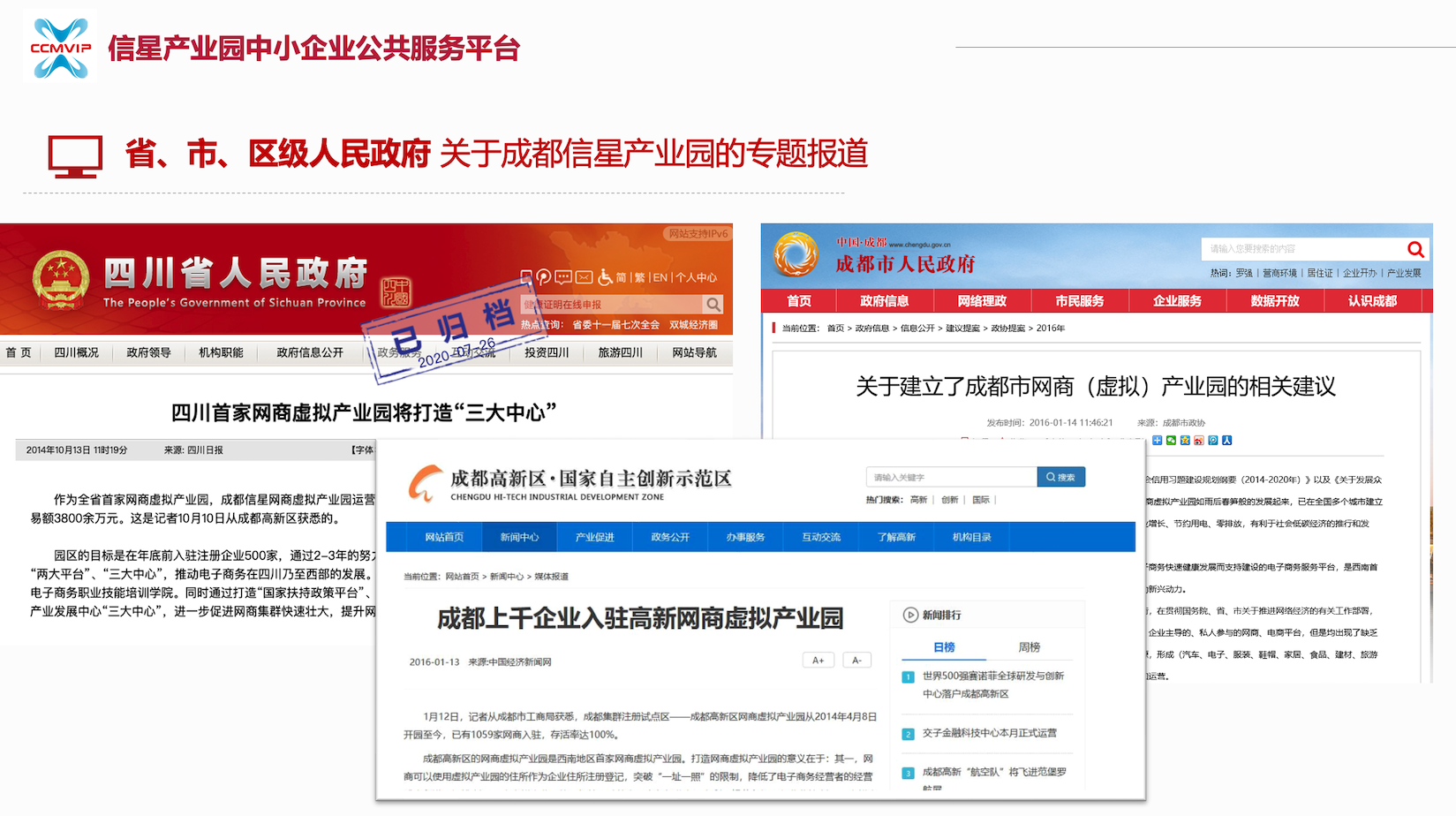The height and width of the screenshot is (816, 1456).
Task: Click the speech bubble message icon
Action: coord(563,277)
